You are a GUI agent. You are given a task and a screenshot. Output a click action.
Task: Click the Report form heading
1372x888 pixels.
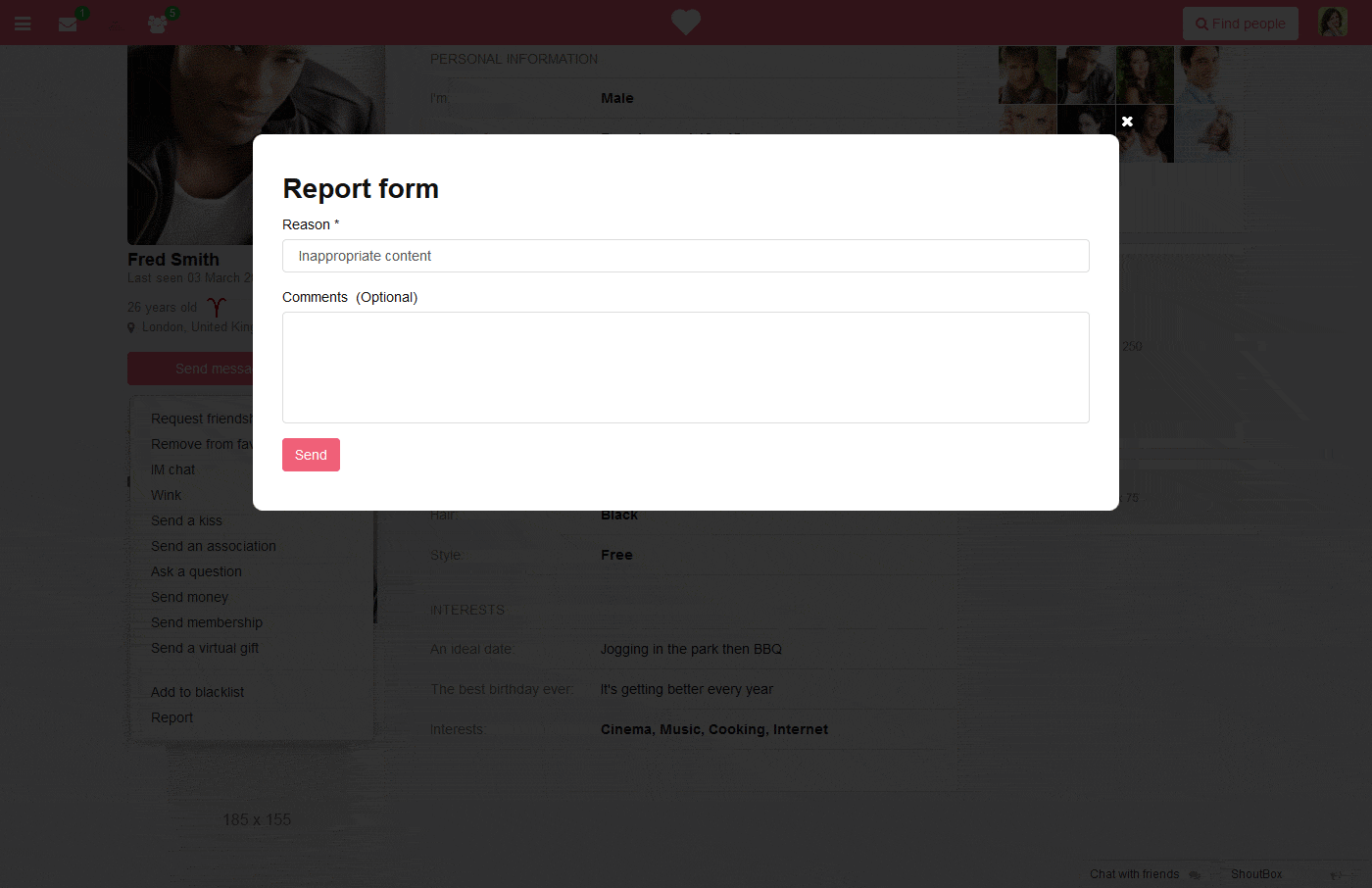(x=361, y=188)
